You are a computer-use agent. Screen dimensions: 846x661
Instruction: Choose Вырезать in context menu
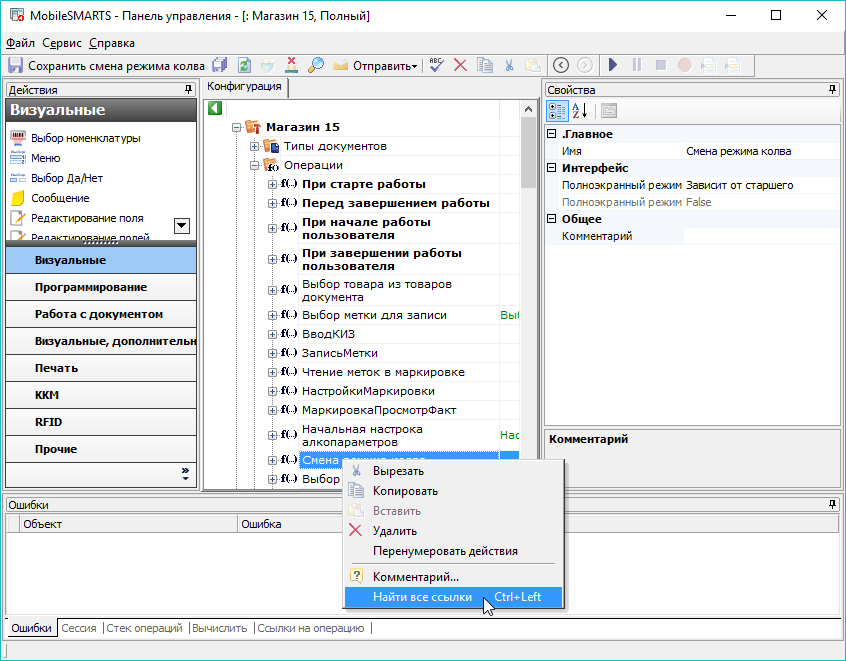click(x=453, y=471)
